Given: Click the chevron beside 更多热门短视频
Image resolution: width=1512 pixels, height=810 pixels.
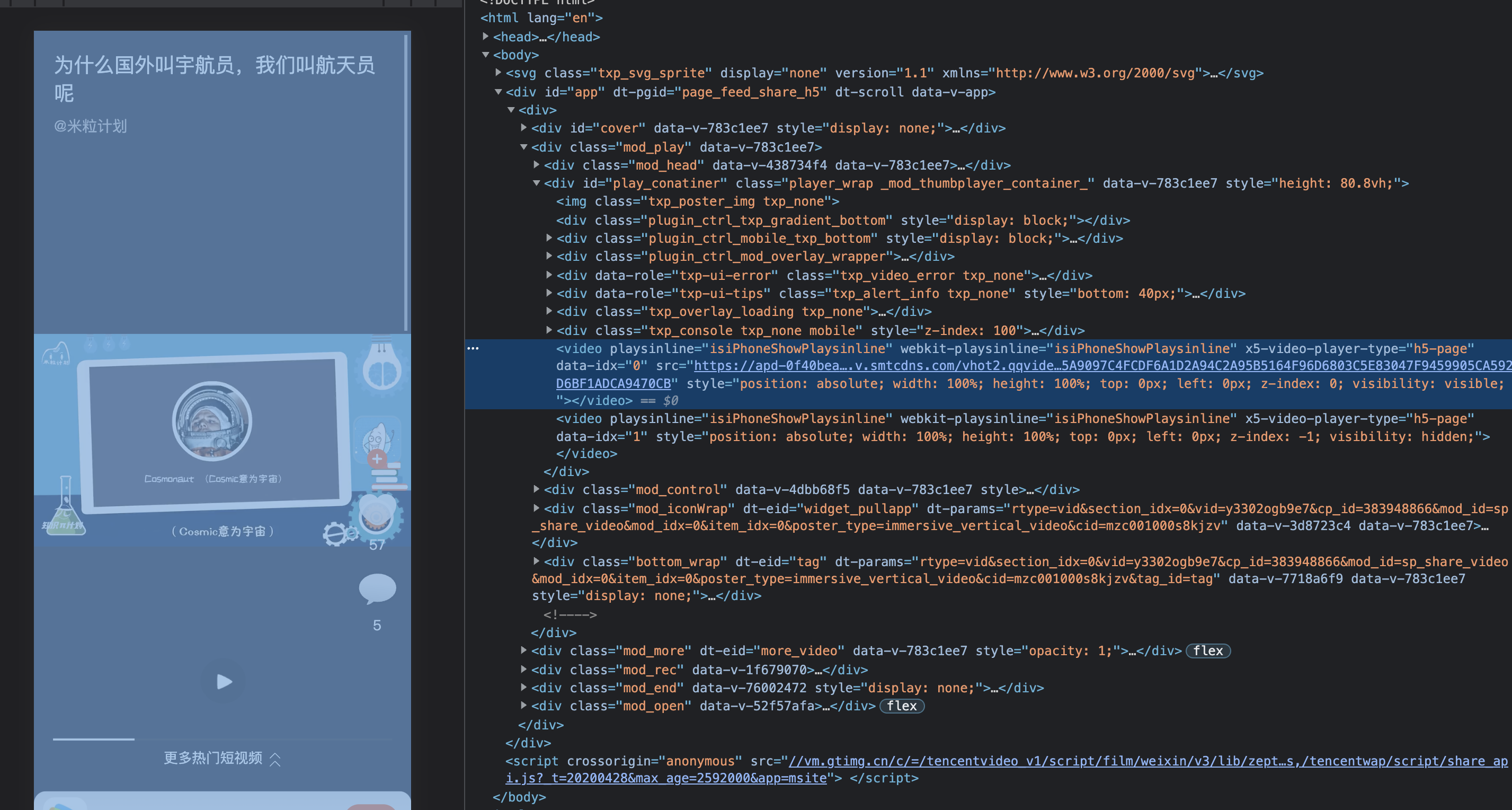Looking at the screenshot, I should pyautogui.click(x=275, y=760).
